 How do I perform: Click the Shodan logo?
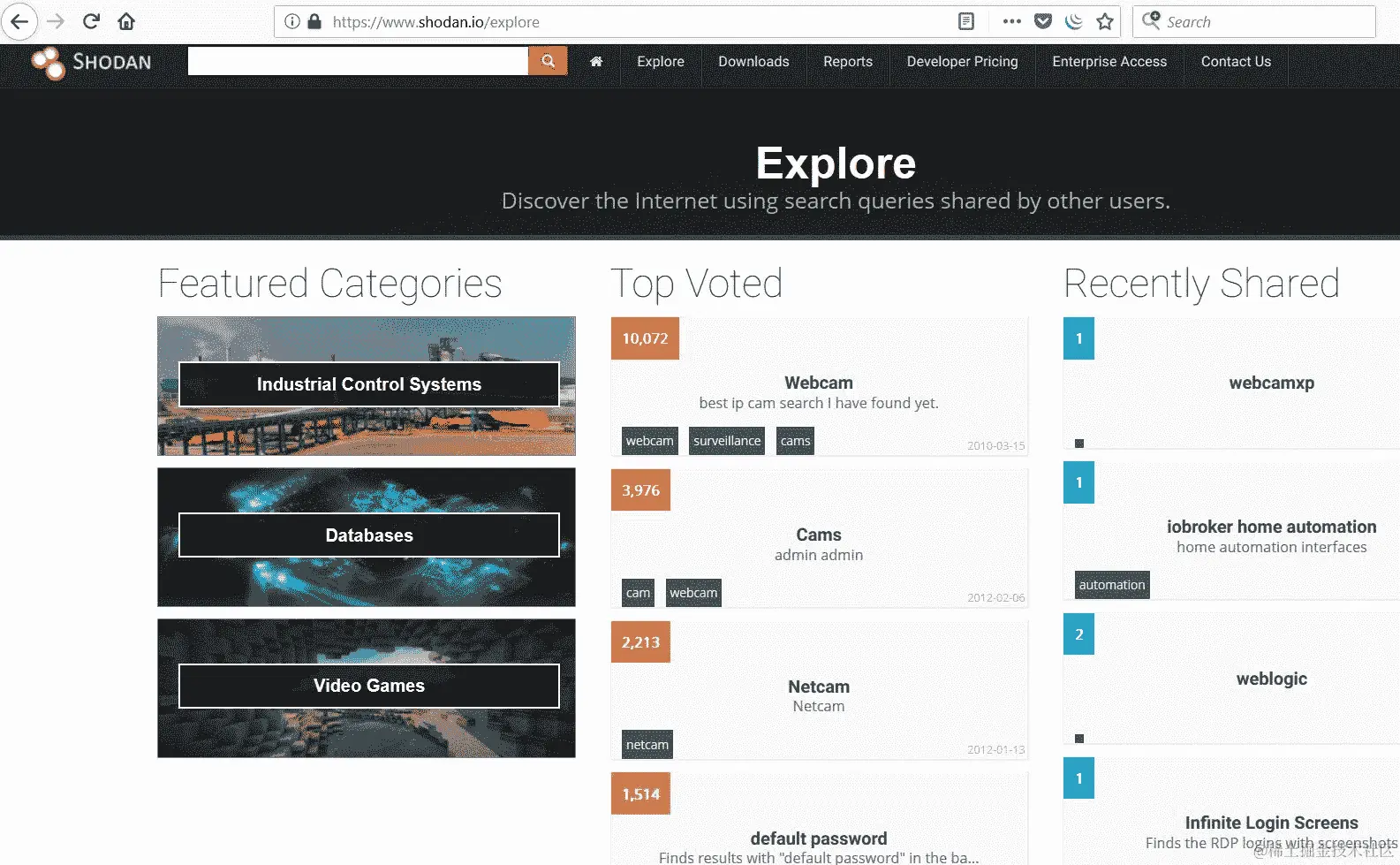coord(92,63)
